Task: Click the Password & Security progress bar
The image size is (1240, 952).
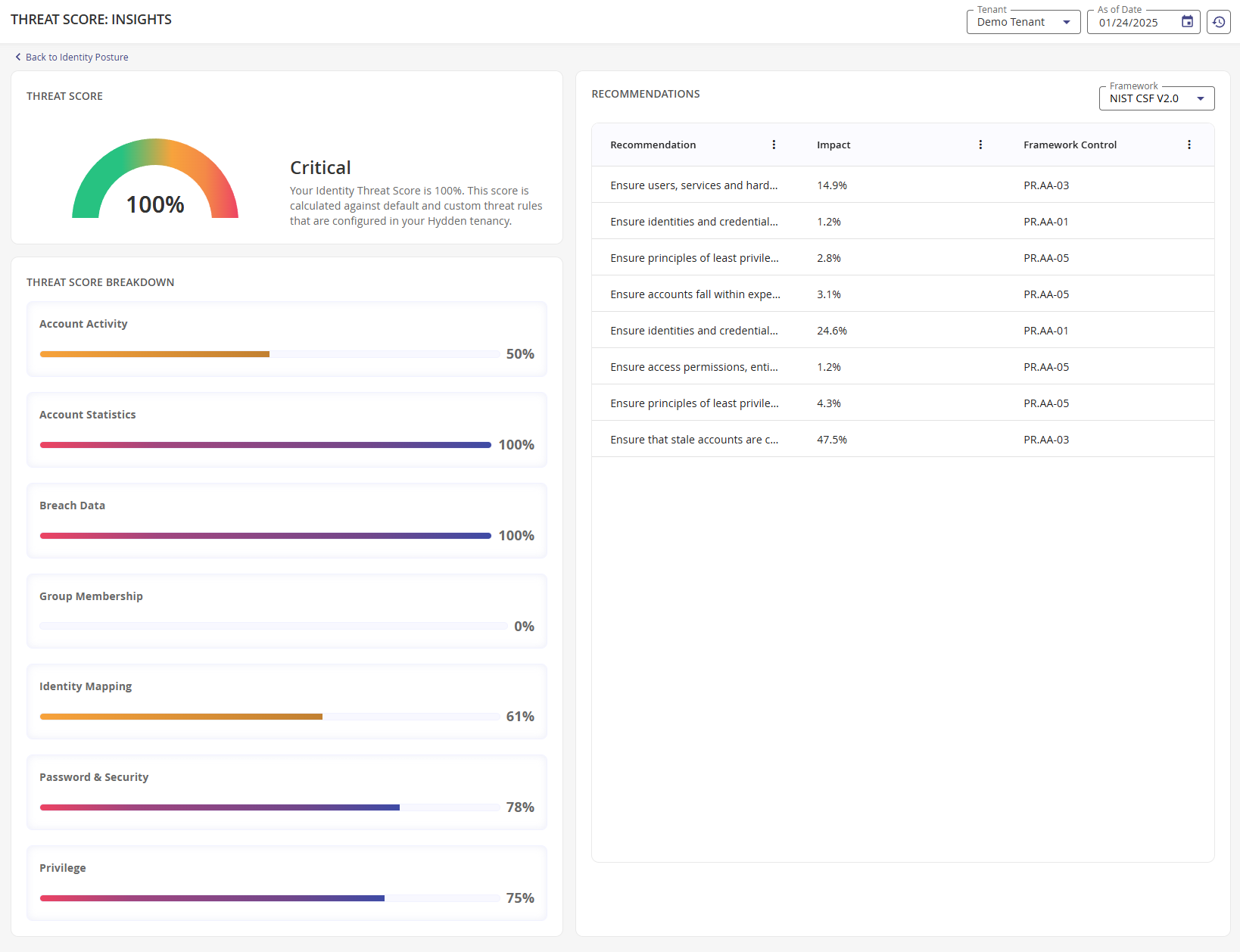Action: pyautogui.click(x=269, y=807)
